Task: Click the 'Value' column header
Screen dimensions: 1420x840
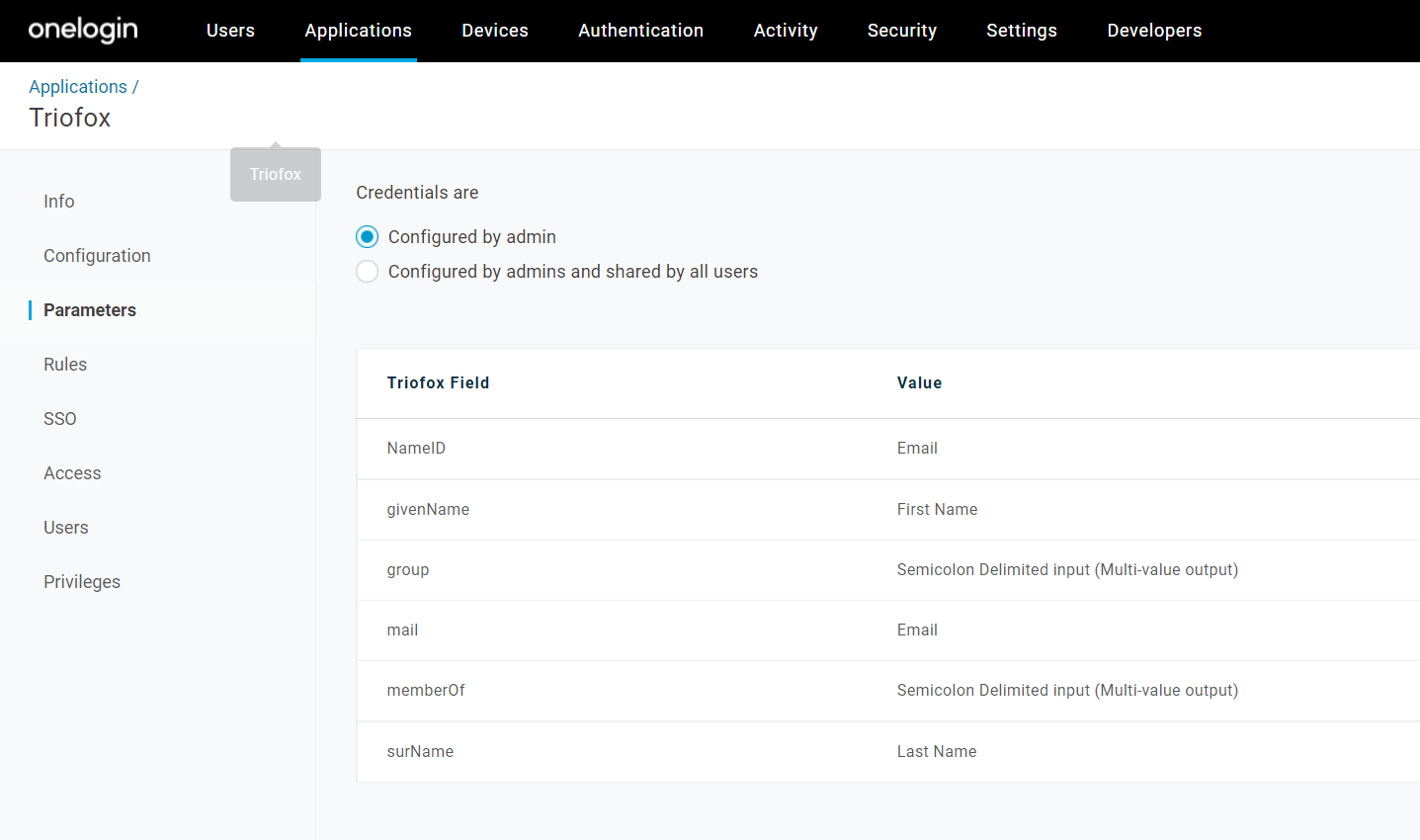Action: [919, 383]
